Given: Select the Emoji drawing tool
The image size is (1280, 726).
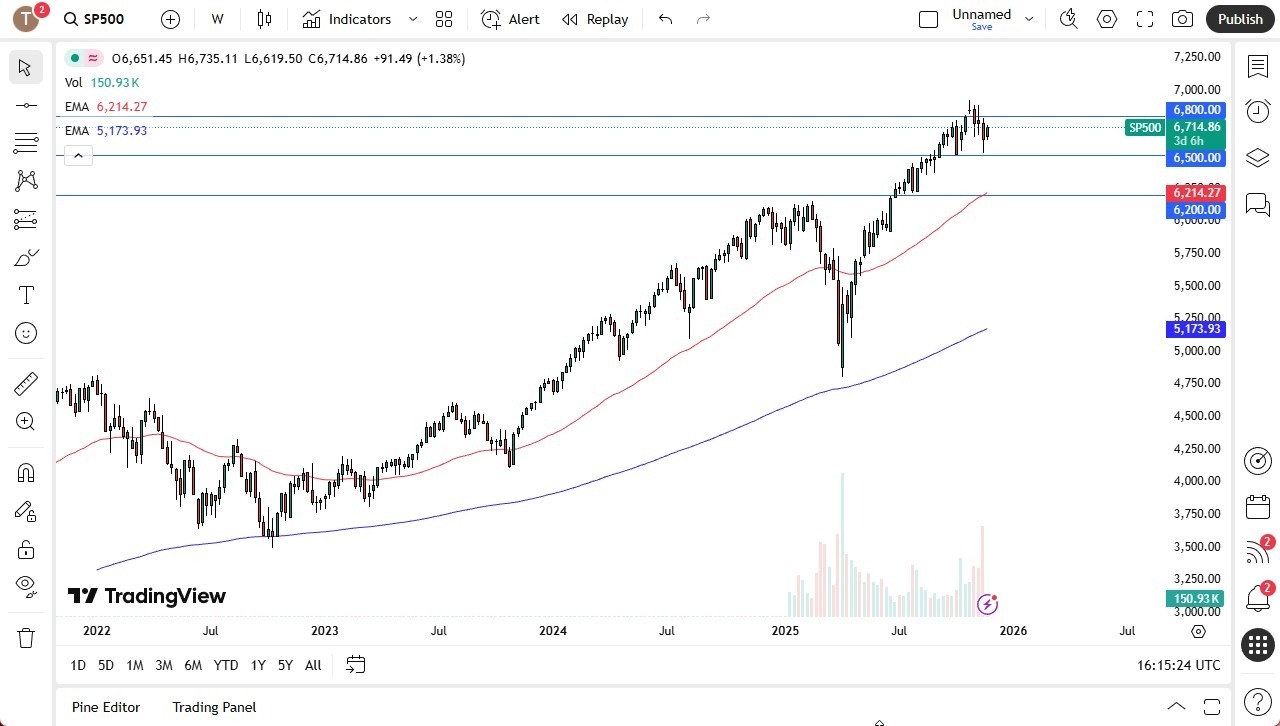Looking at the screenshot, I should coord(25,333).
